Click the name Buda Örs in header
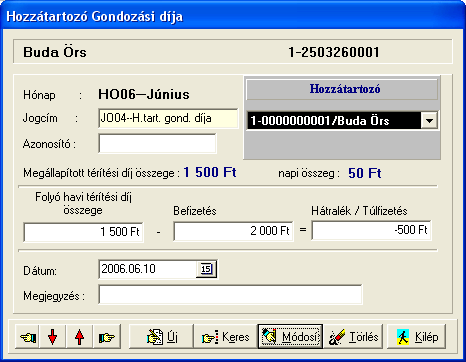This screenshot has height=362, width=466. tap(55, 52)
